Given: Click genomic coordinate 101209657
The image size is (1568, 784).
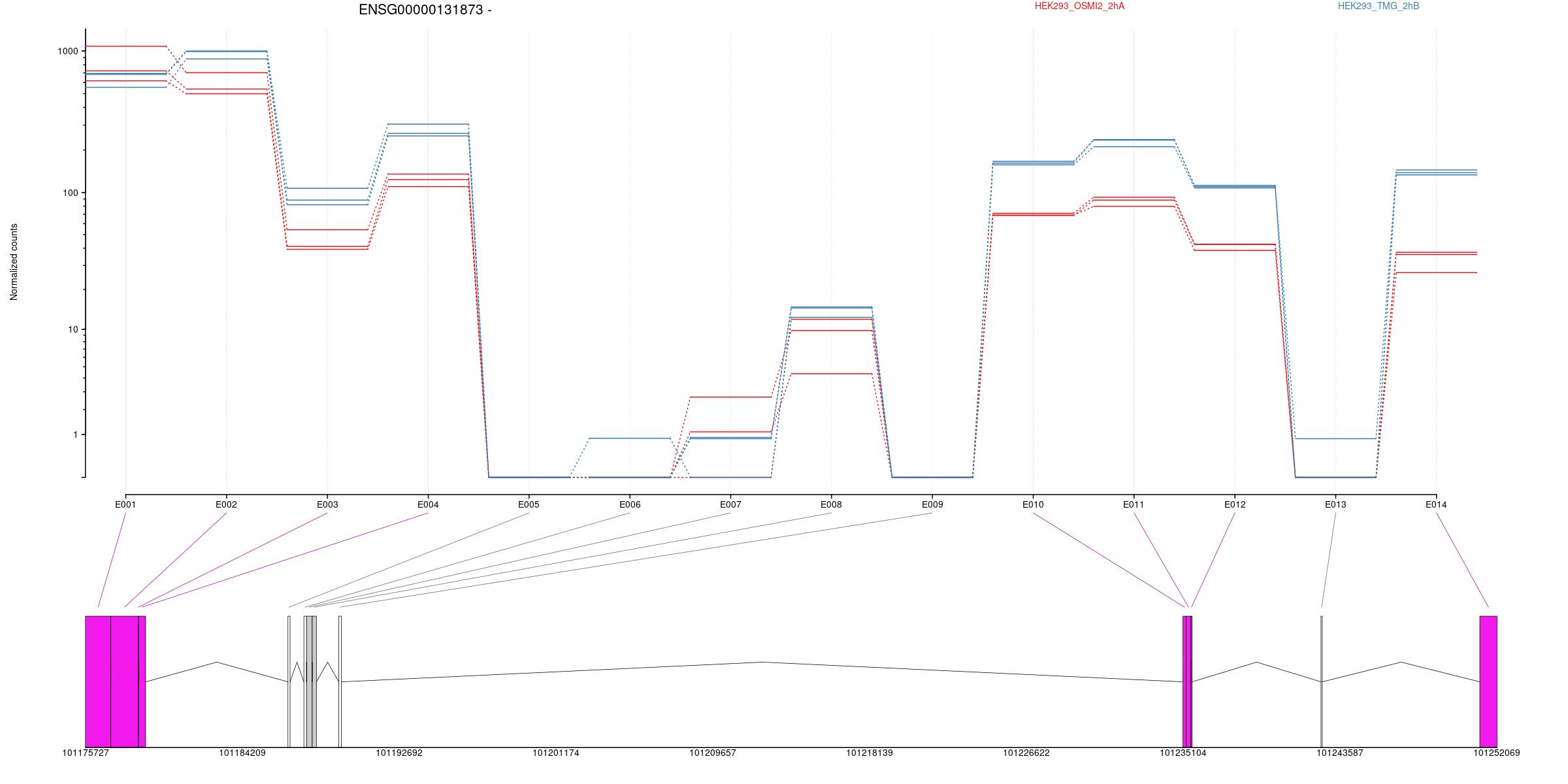Looking at the screenshot, I should 713,753.
